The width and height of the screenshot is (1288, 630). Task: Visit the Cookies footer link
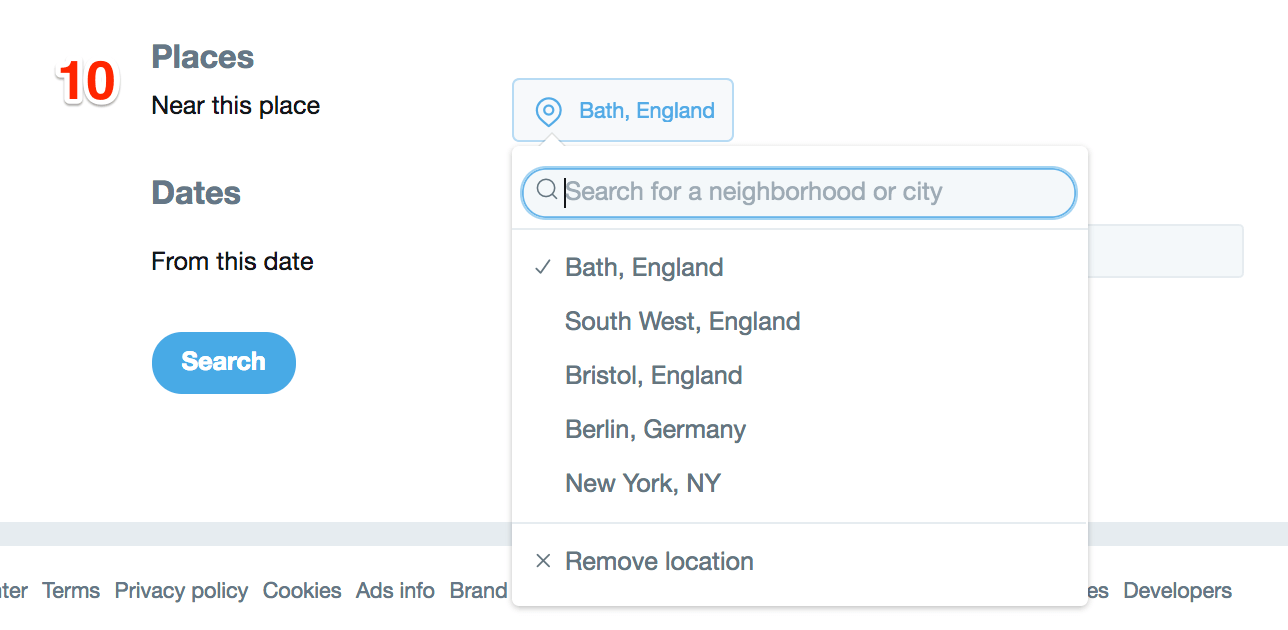(302, 591)
